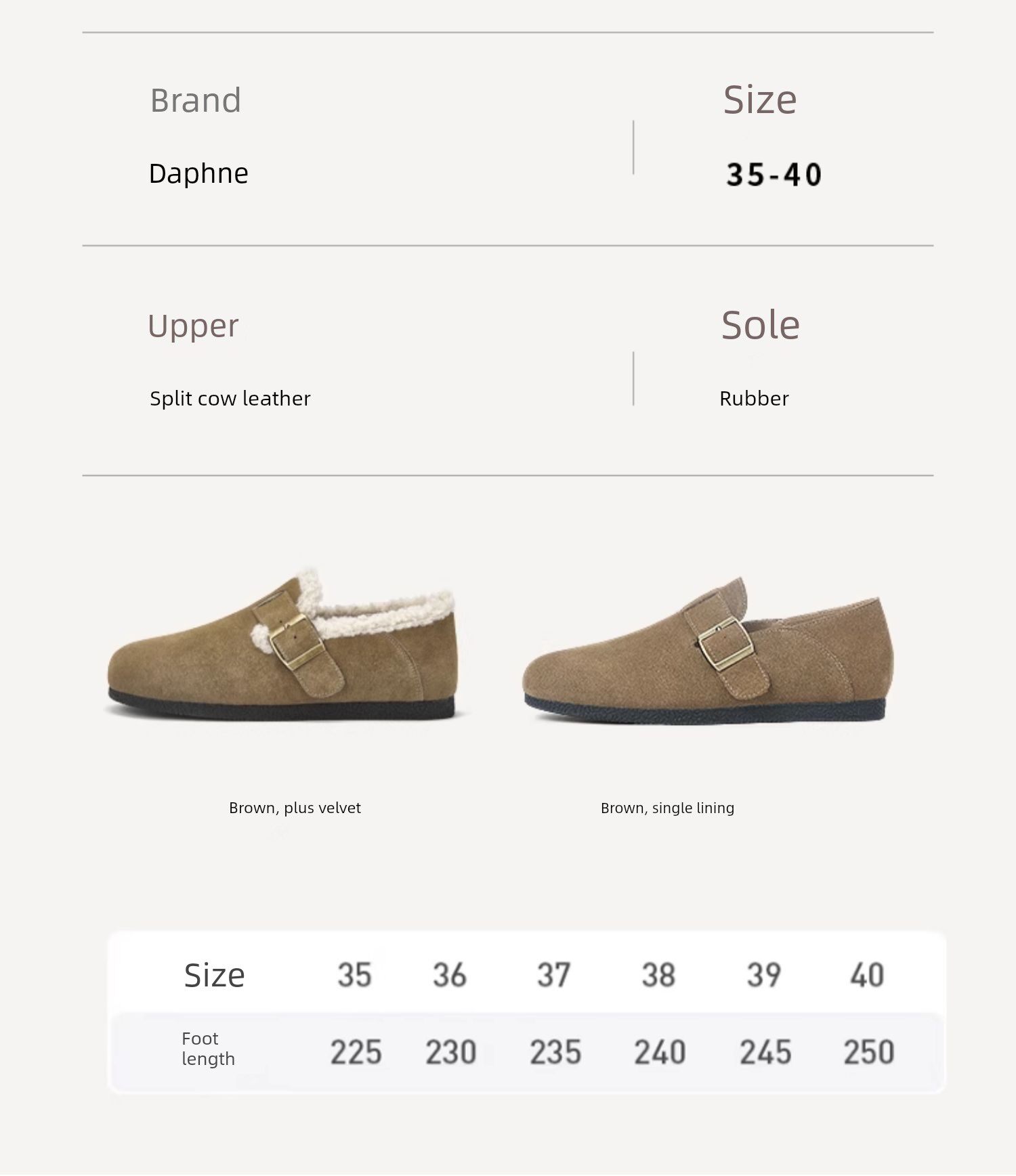
Task: Select the 'Brown, single lining' label
Action: point(667,808)
